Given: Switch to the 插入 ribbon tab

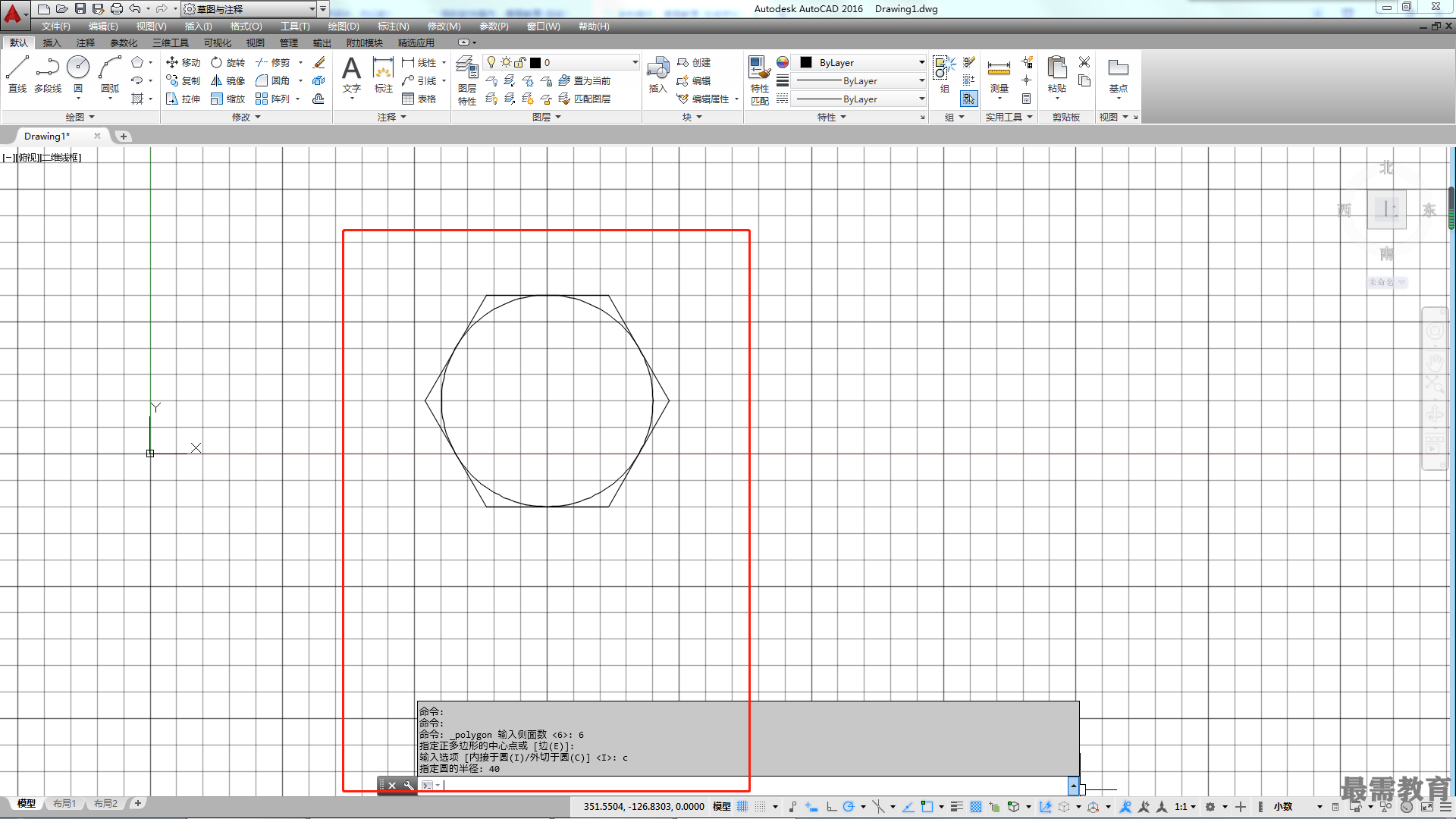Looking at the screenshot, I should click(x=52, y=42).
